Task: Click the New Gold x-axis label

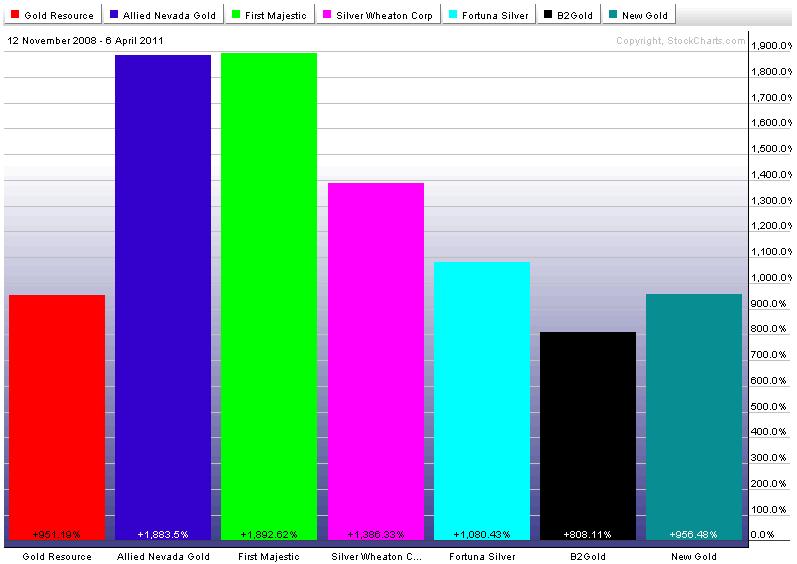Action: 694,556
